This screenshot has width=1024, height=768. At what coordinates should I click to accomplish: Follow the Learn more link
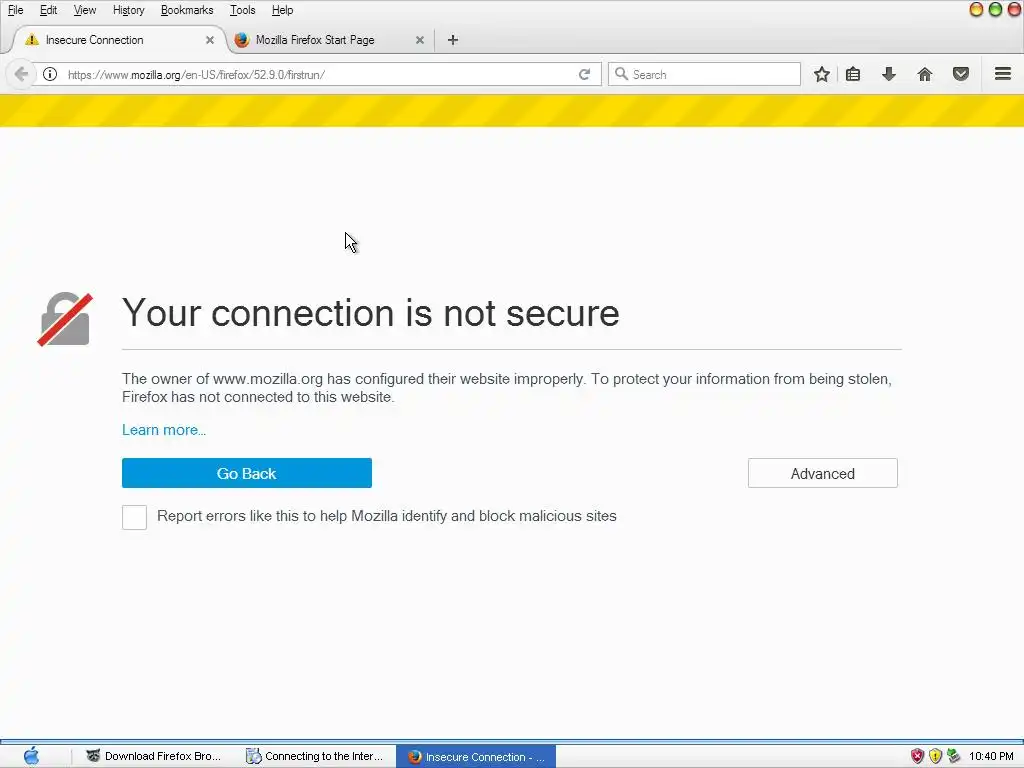[164, 430]
